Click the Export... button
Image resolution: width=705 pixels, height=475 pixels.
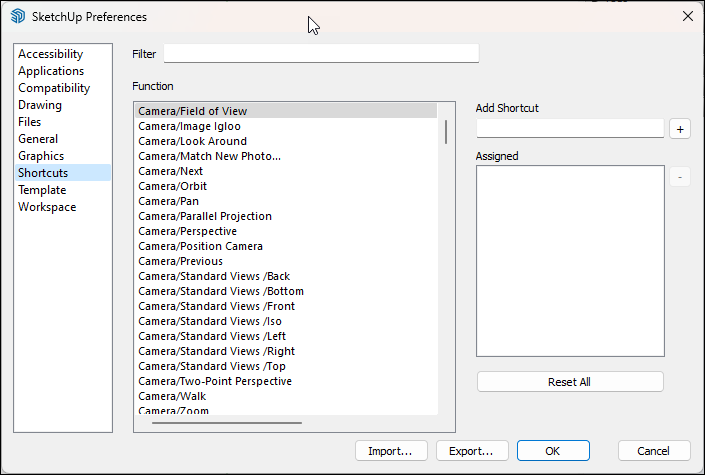click(x=472, y=451)
